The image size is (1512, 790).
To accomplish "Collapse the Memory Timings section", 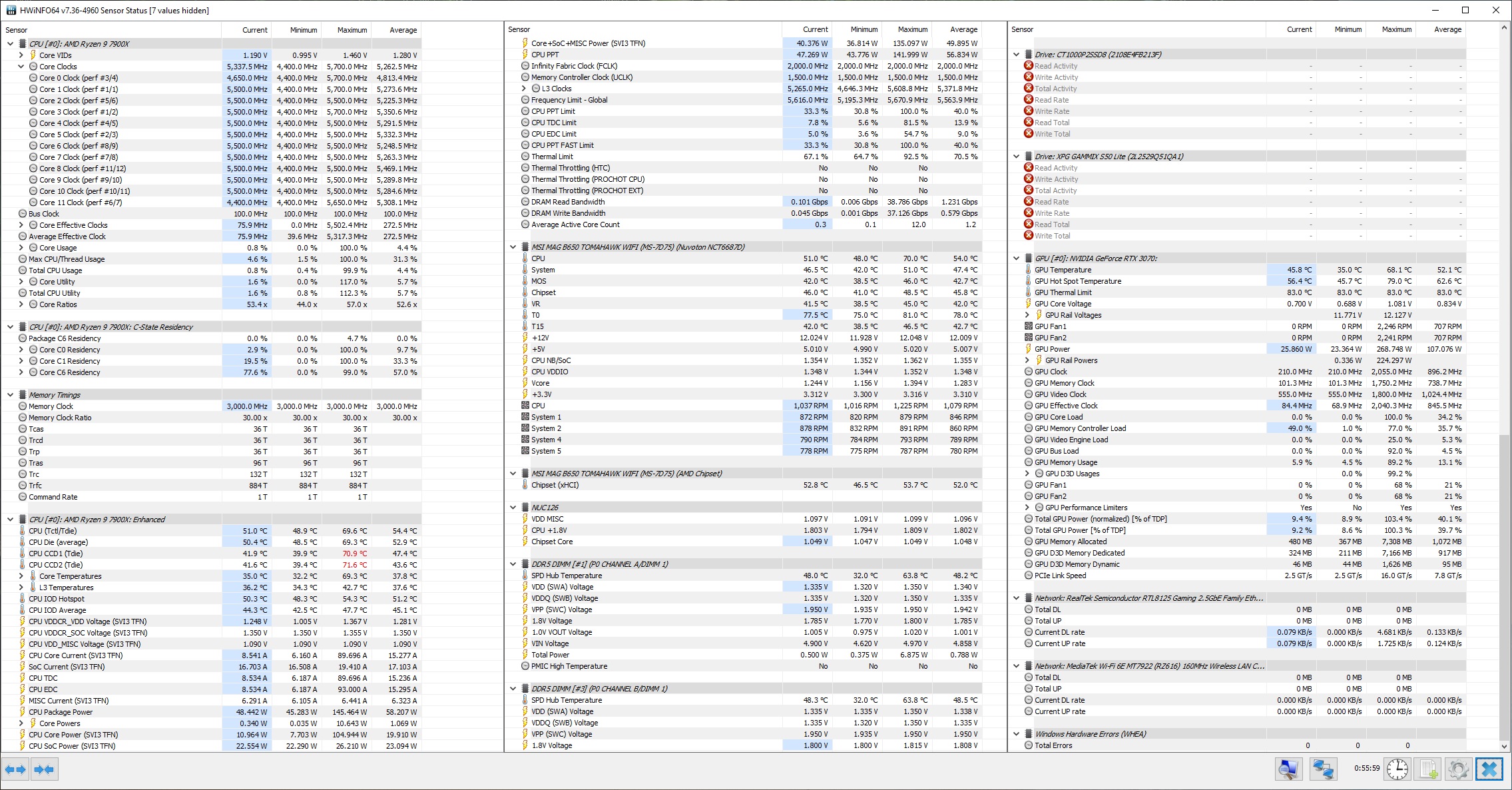I will click(x=10, y=395).
